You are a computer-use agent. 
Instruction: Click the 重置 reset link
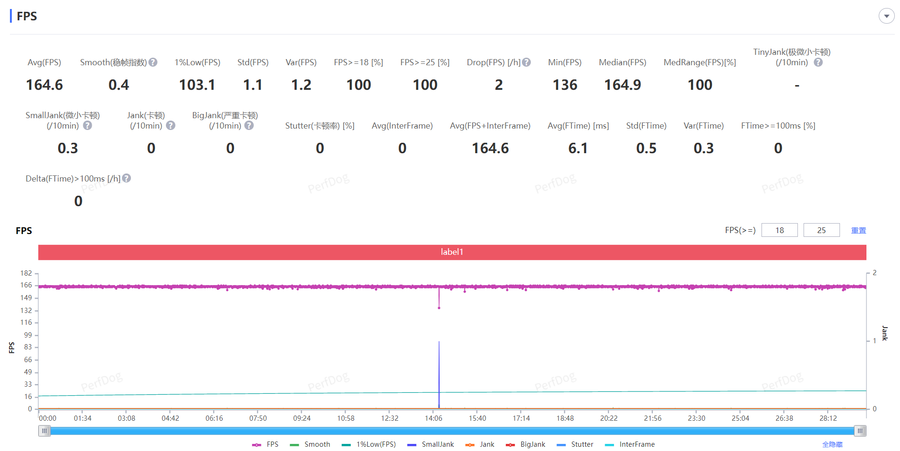858,231
